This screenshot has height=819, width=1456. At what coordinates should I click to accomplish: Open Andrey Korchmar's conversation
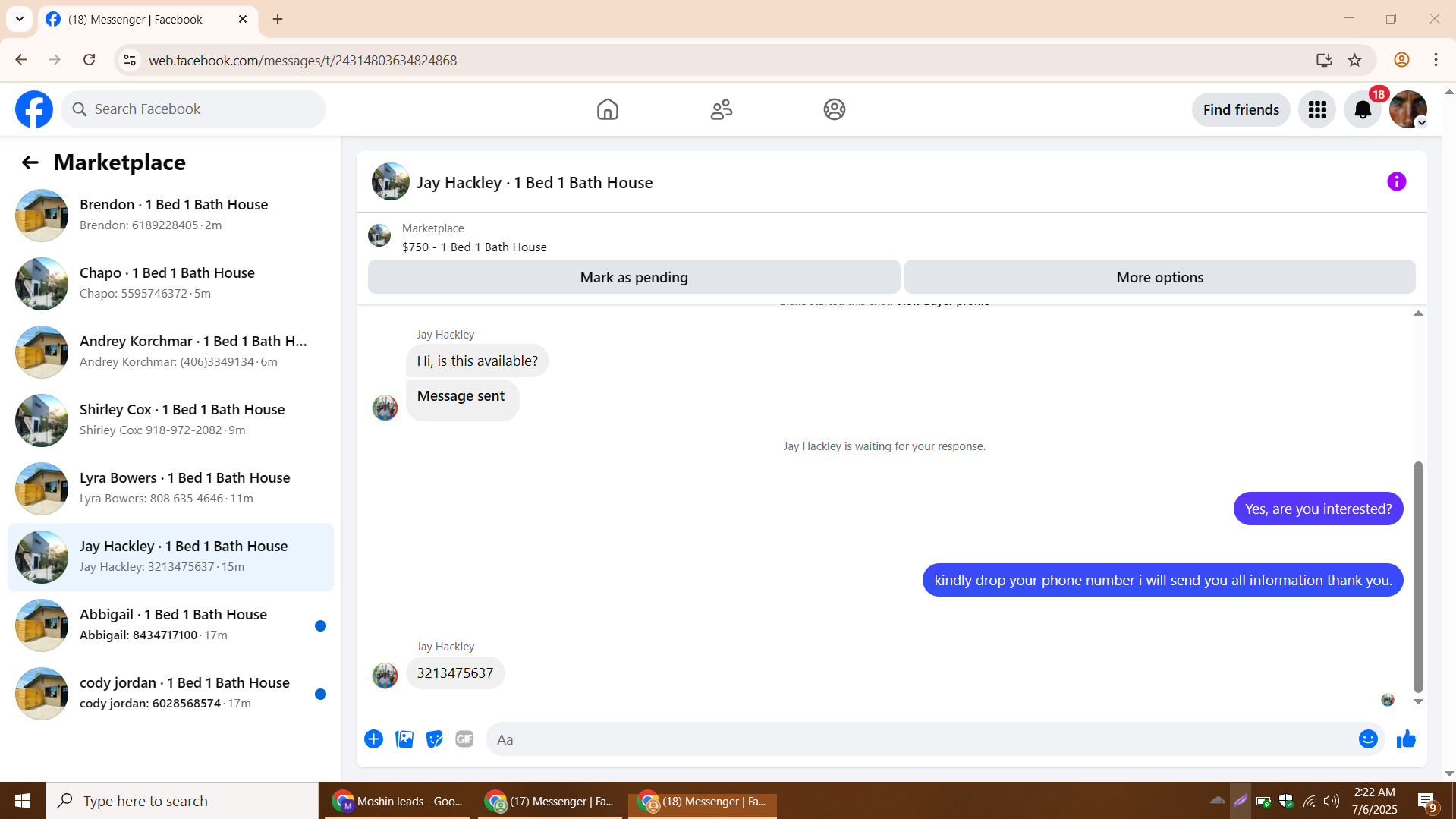[171, 352]
